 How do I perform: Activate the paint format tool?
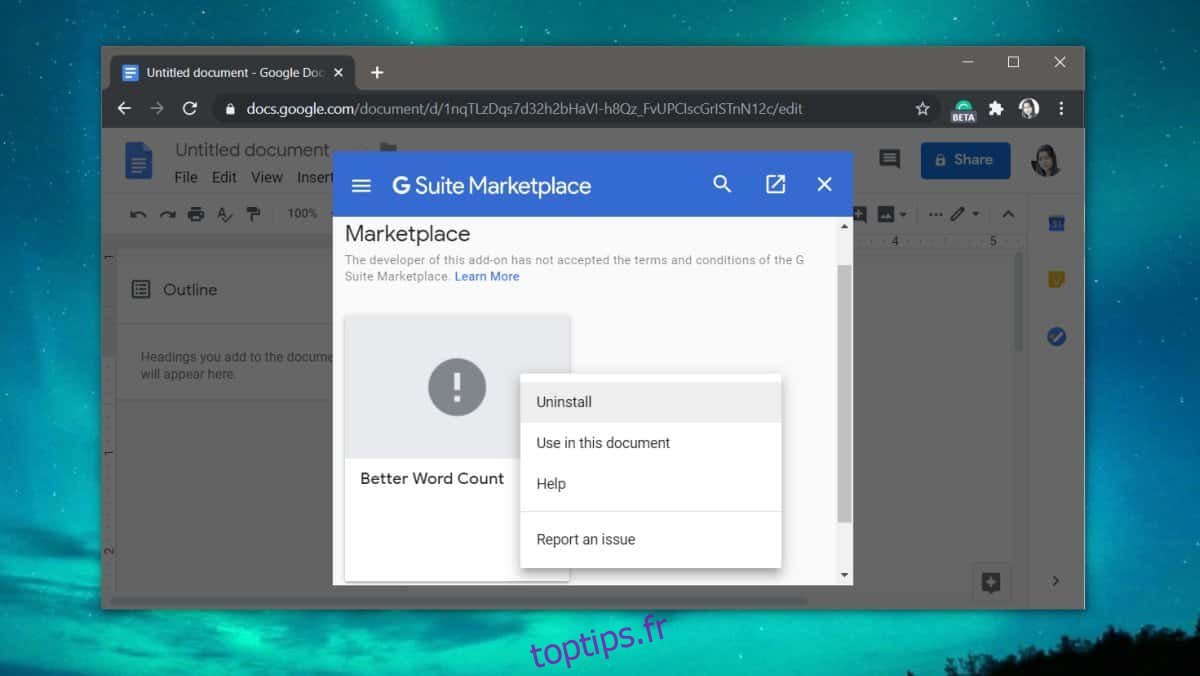point(253,214)
